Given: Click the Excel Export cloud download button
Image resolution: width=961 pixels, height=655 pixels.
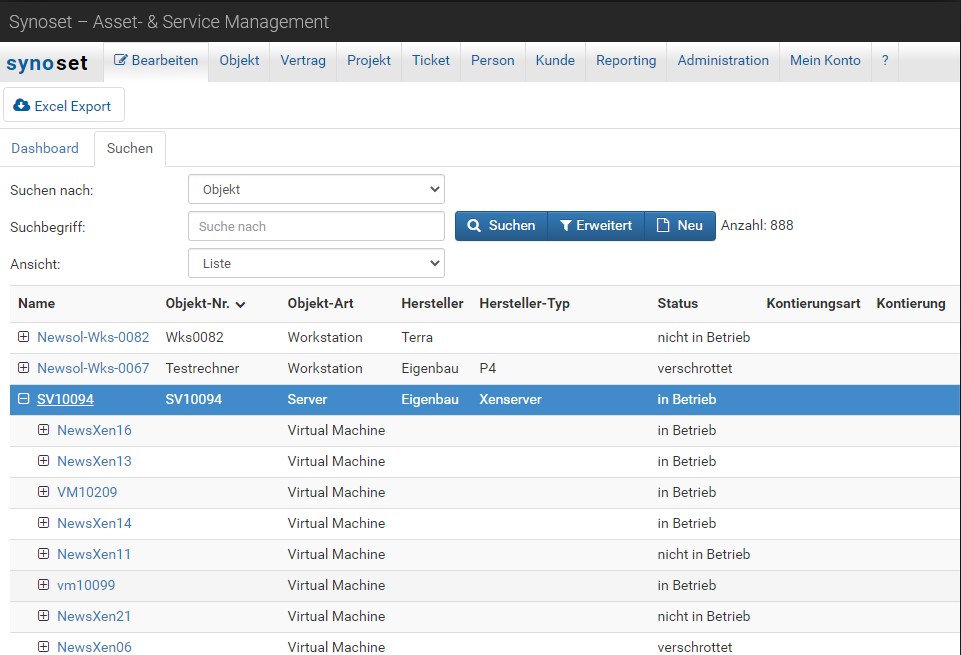Looking at the screenshot, I should [x=63, y=106].
